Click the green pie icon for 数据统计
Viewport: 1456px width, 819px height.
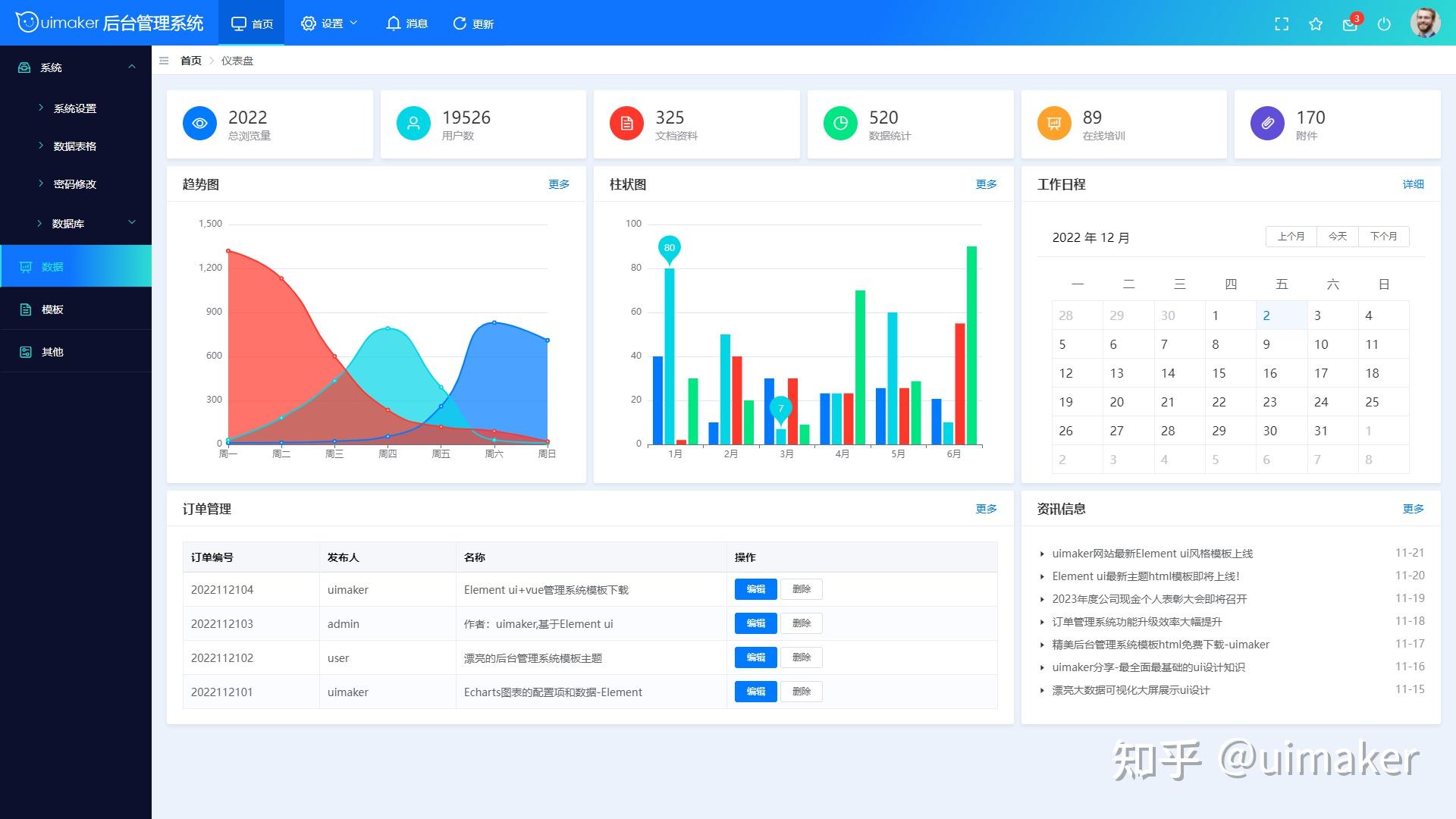(x=840, y=124)
